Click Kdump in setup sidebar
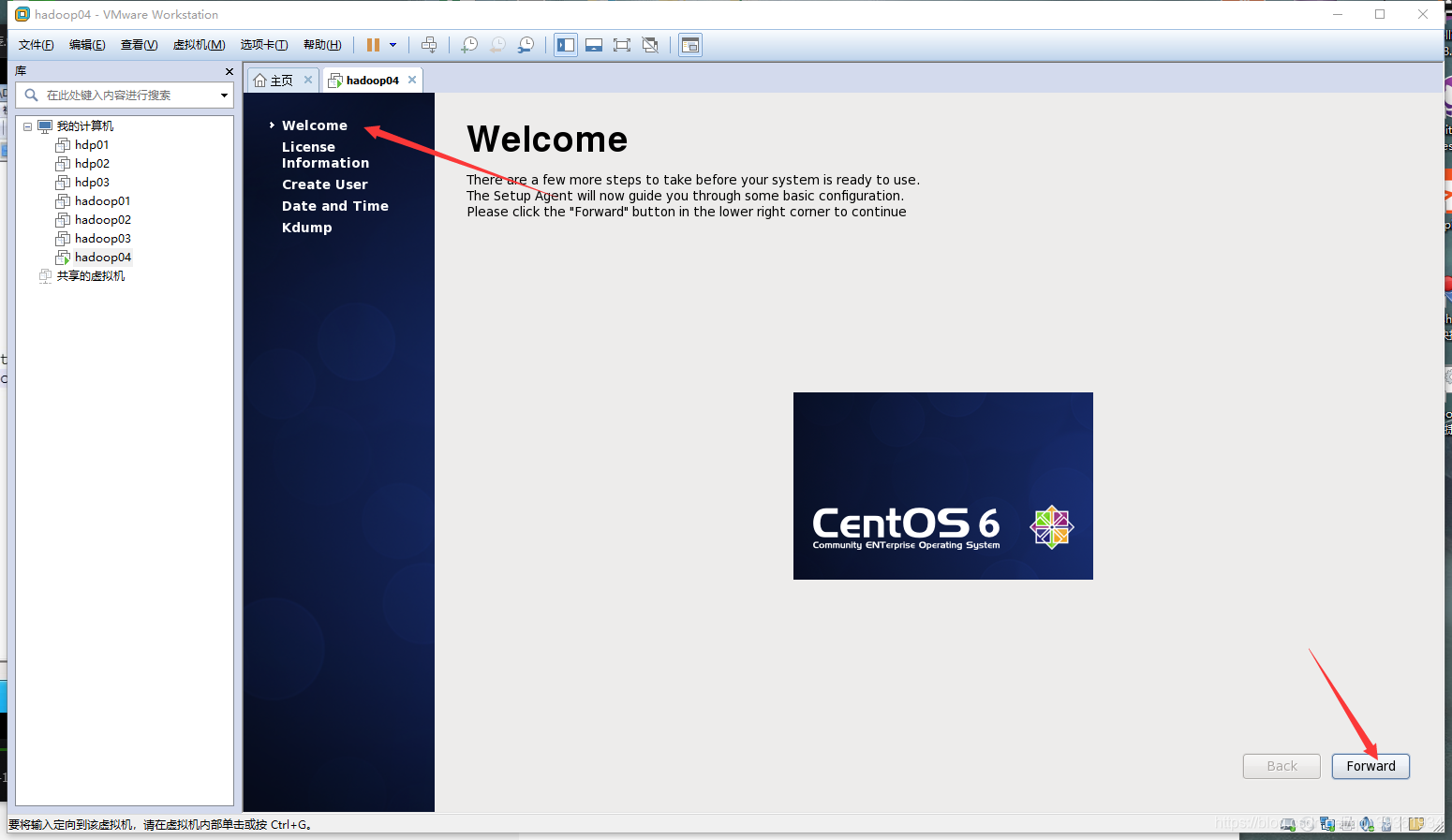The height and width of the screenshot is (840, 1452). [x=307, y=228]
